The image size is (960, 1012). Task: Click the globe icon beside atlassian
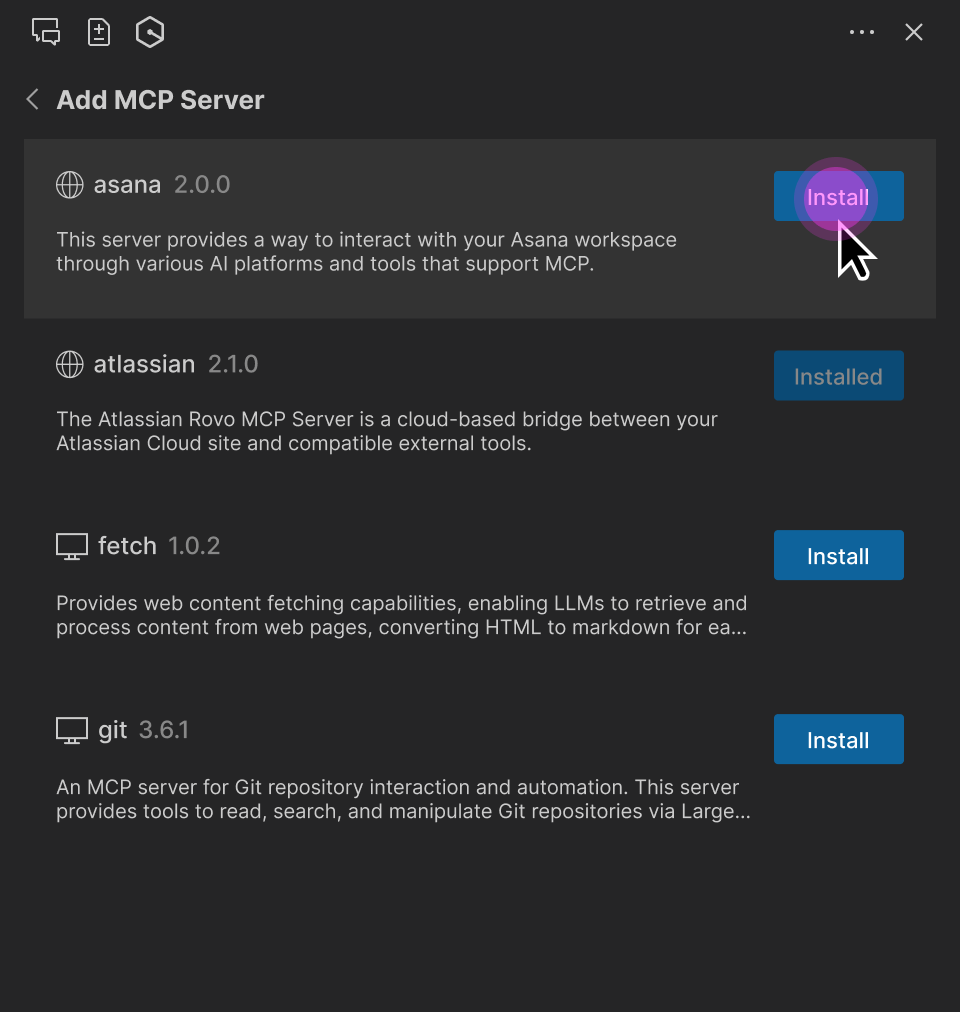(69, 364)
